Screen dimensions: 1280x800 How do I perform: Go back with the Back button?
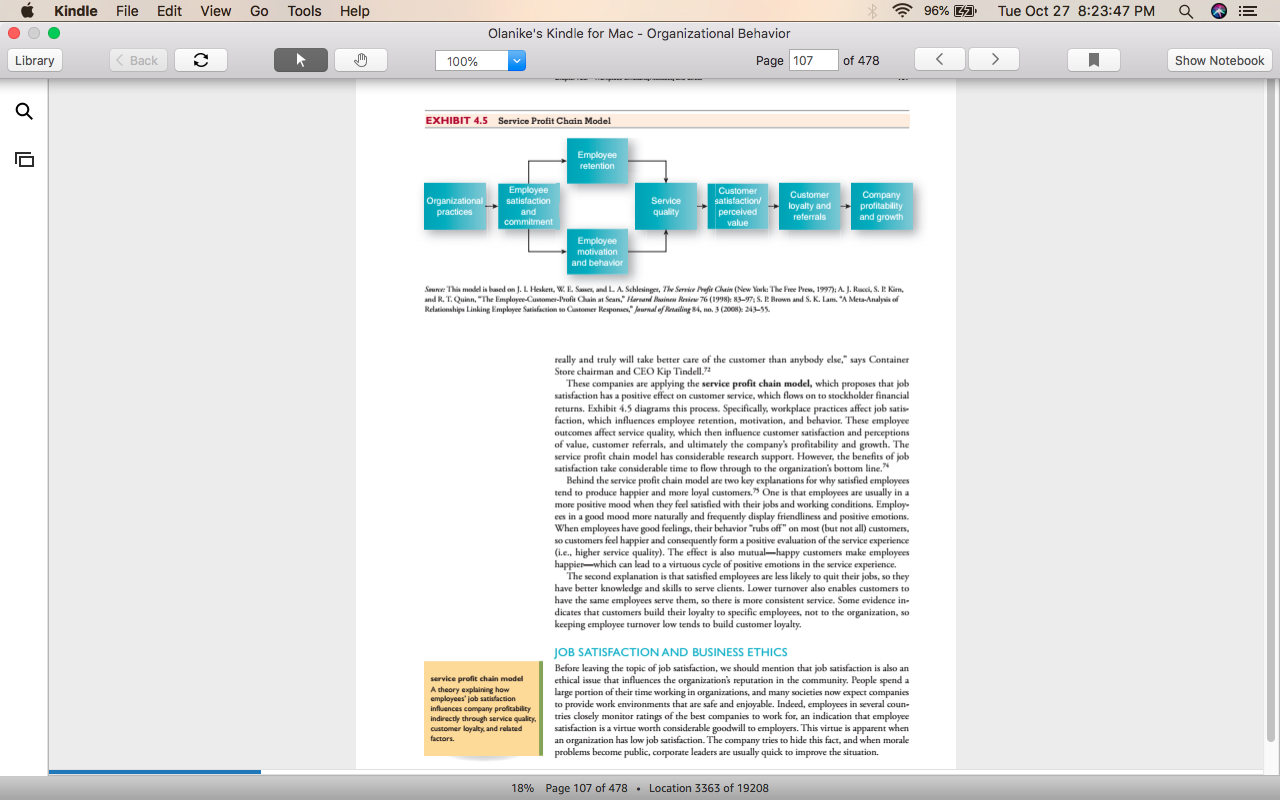coord(138,60)
